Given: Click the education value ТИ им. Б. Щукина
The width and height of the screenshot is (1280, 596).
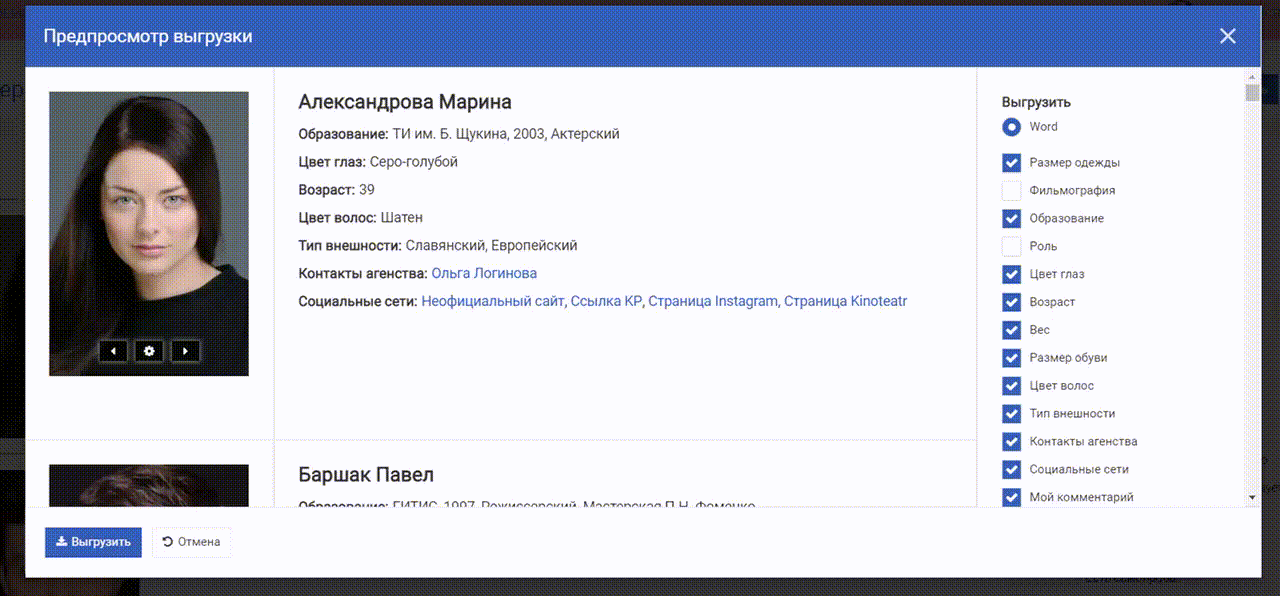Looking at the screenshot, I should pos(449,134).
